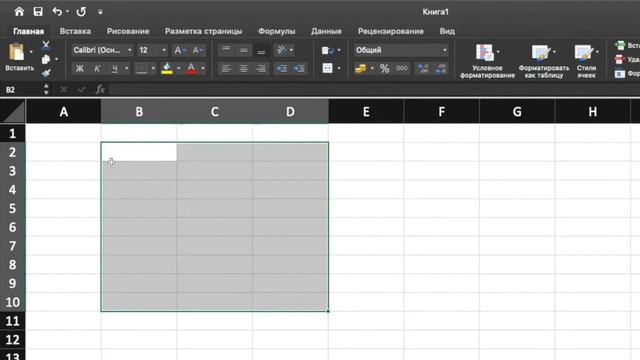Increase the cell indent
This screenshot has width=640, height=360.
pyautogui.click(x=299, y=68)
